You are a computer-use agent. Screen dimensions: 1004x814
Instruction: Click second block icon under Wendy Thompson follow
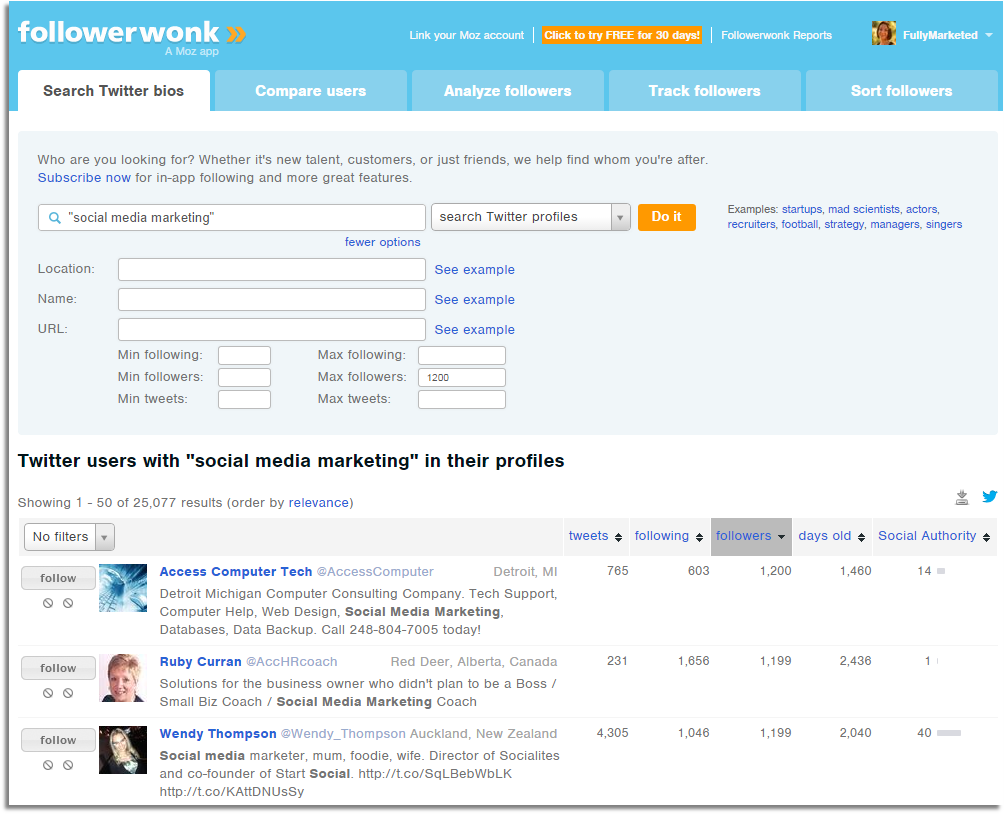tap(68, 765)
